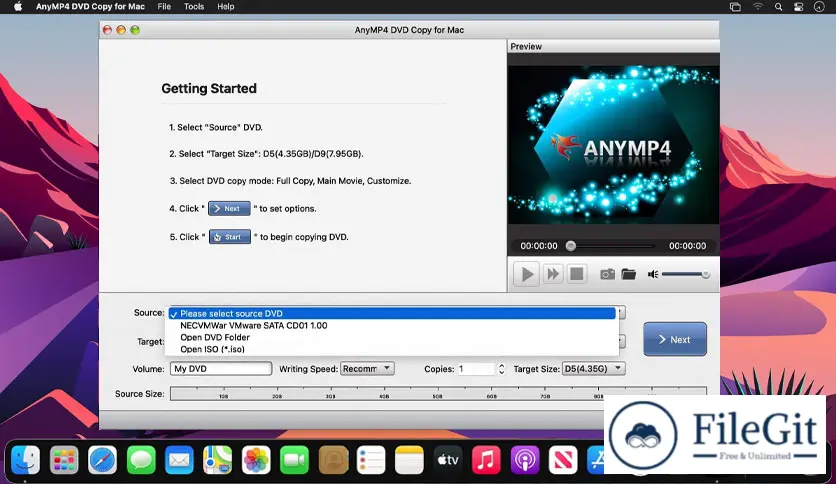Click the Copies number field
The image size is (836, 484).
coord(476,368)
